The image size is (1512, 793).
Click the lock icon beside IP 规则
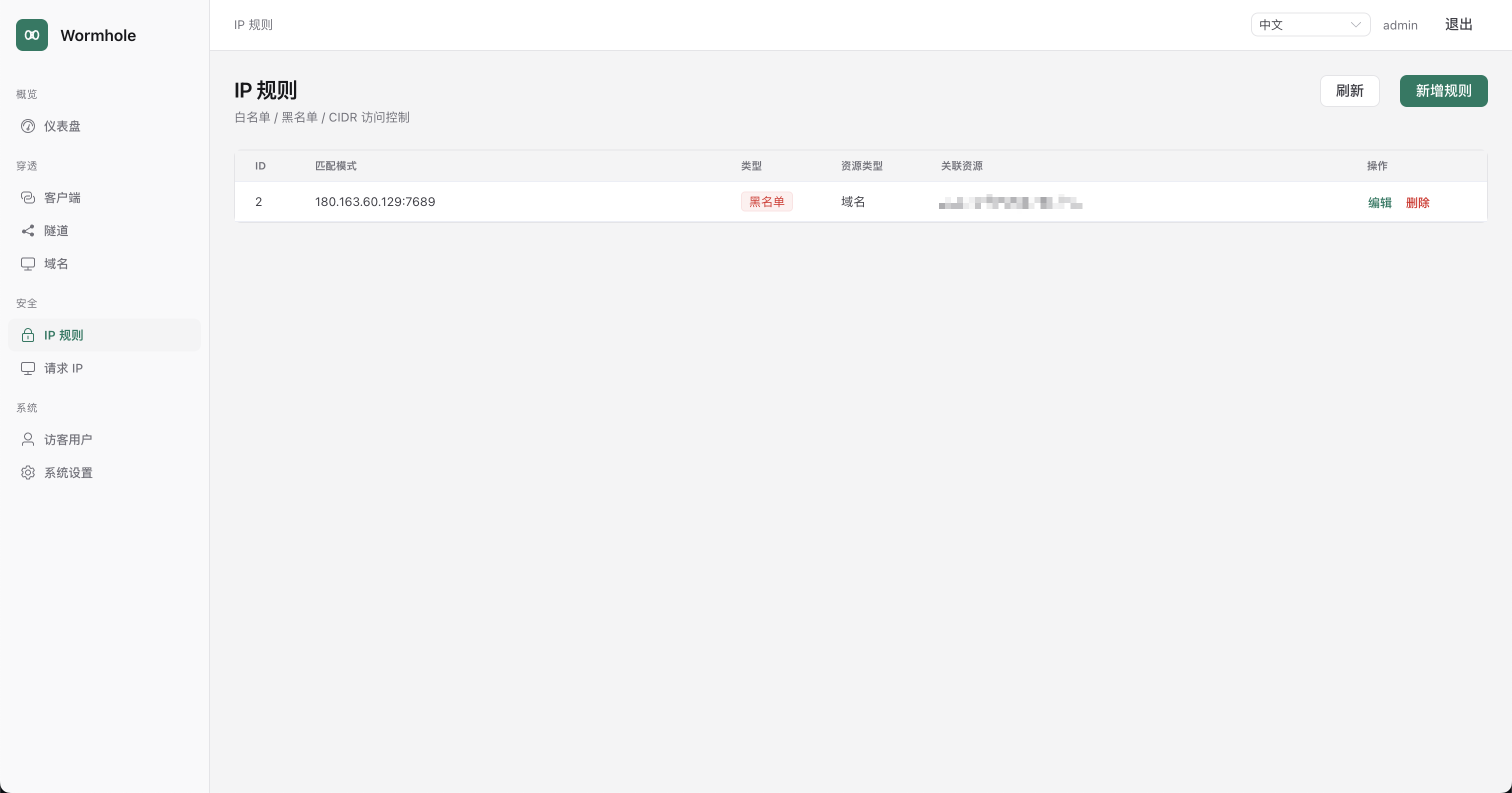pos(27,335)
